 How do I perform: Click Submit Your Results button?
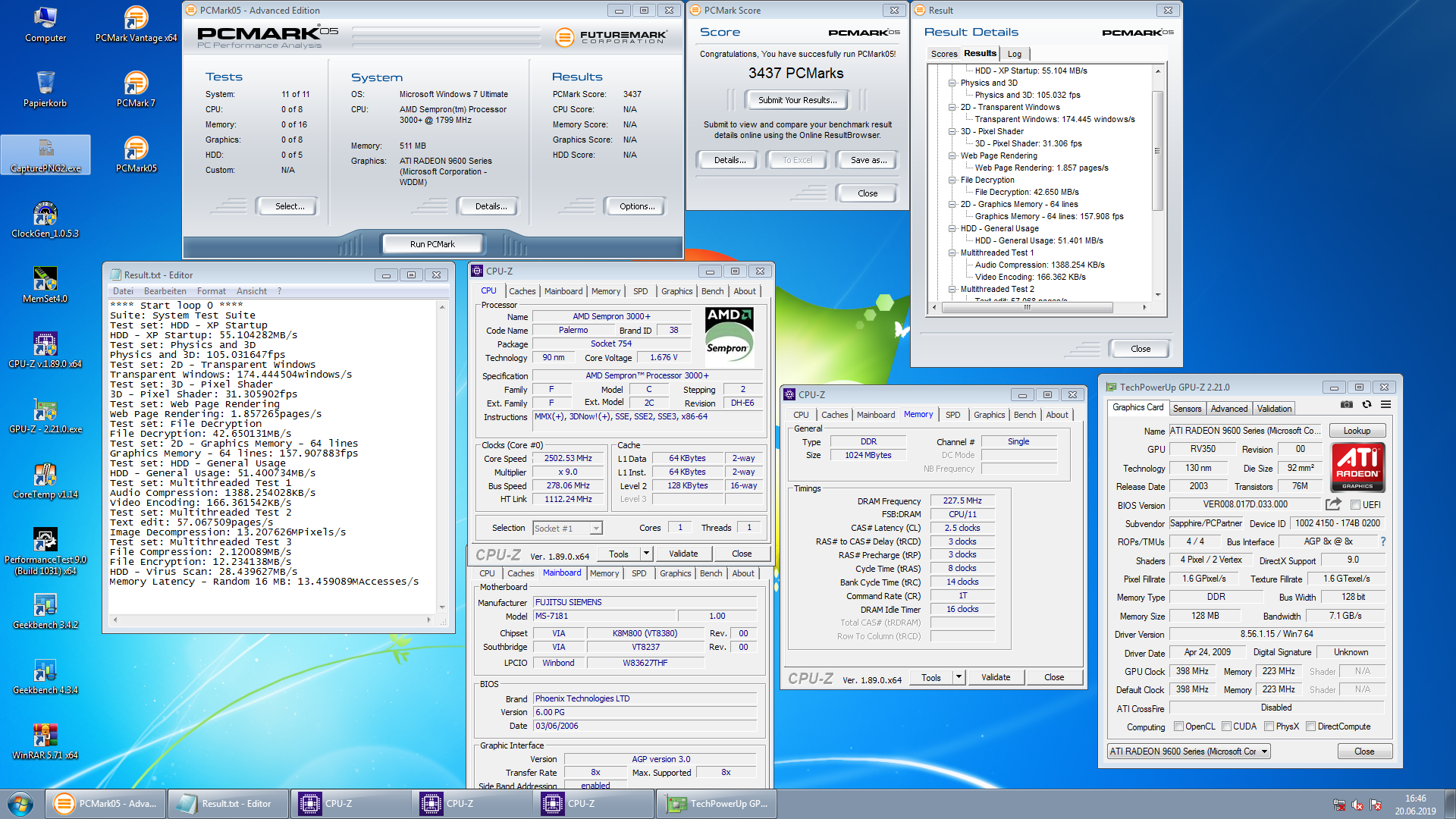(798, 100)
